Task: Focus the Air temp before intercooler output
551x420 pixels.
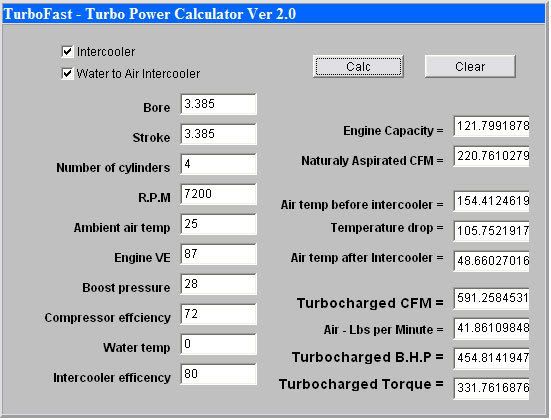Action: point(491,201)
